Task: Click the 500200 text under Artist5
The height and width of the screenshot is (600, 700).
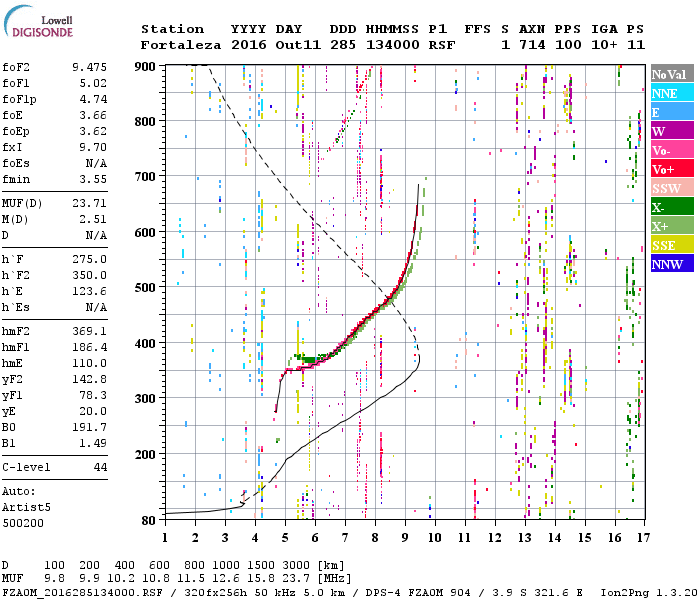Action: point(23,523)
